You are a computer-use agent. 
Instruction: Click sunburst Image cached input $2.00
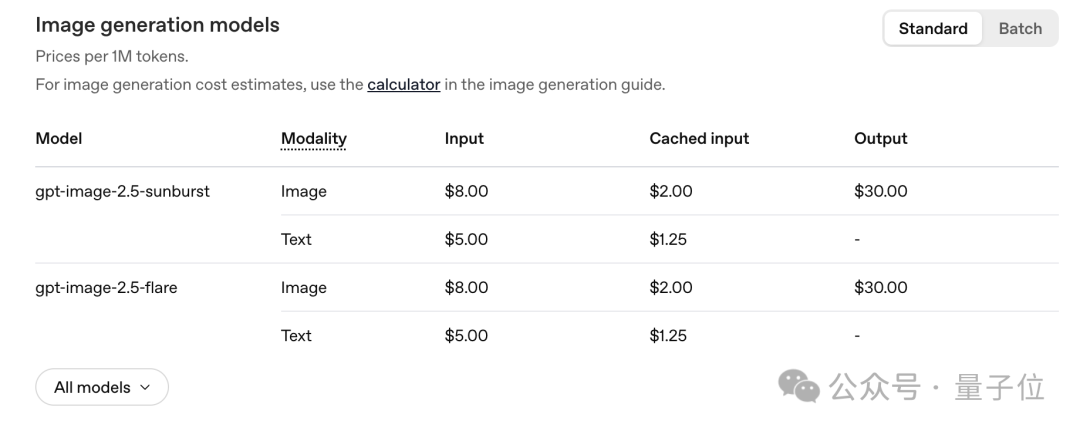[x=671, y=191]
